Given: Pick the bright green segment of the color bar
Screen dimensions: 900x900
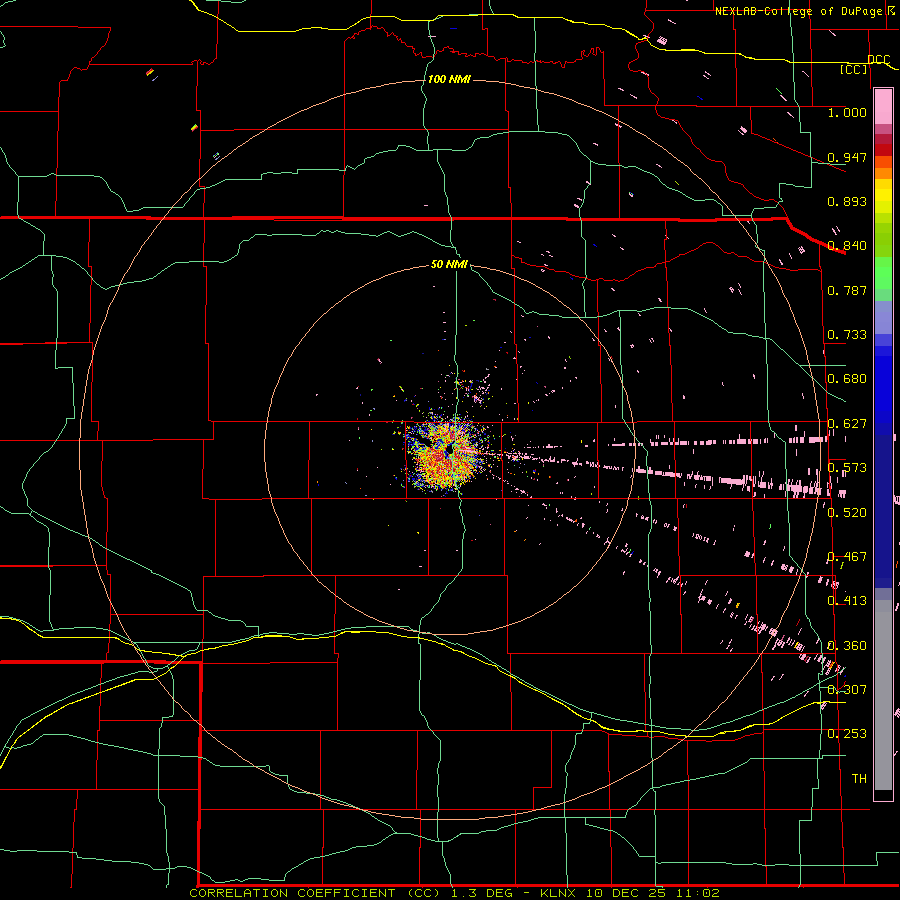Looking at the screenshot, I should 883,273.
